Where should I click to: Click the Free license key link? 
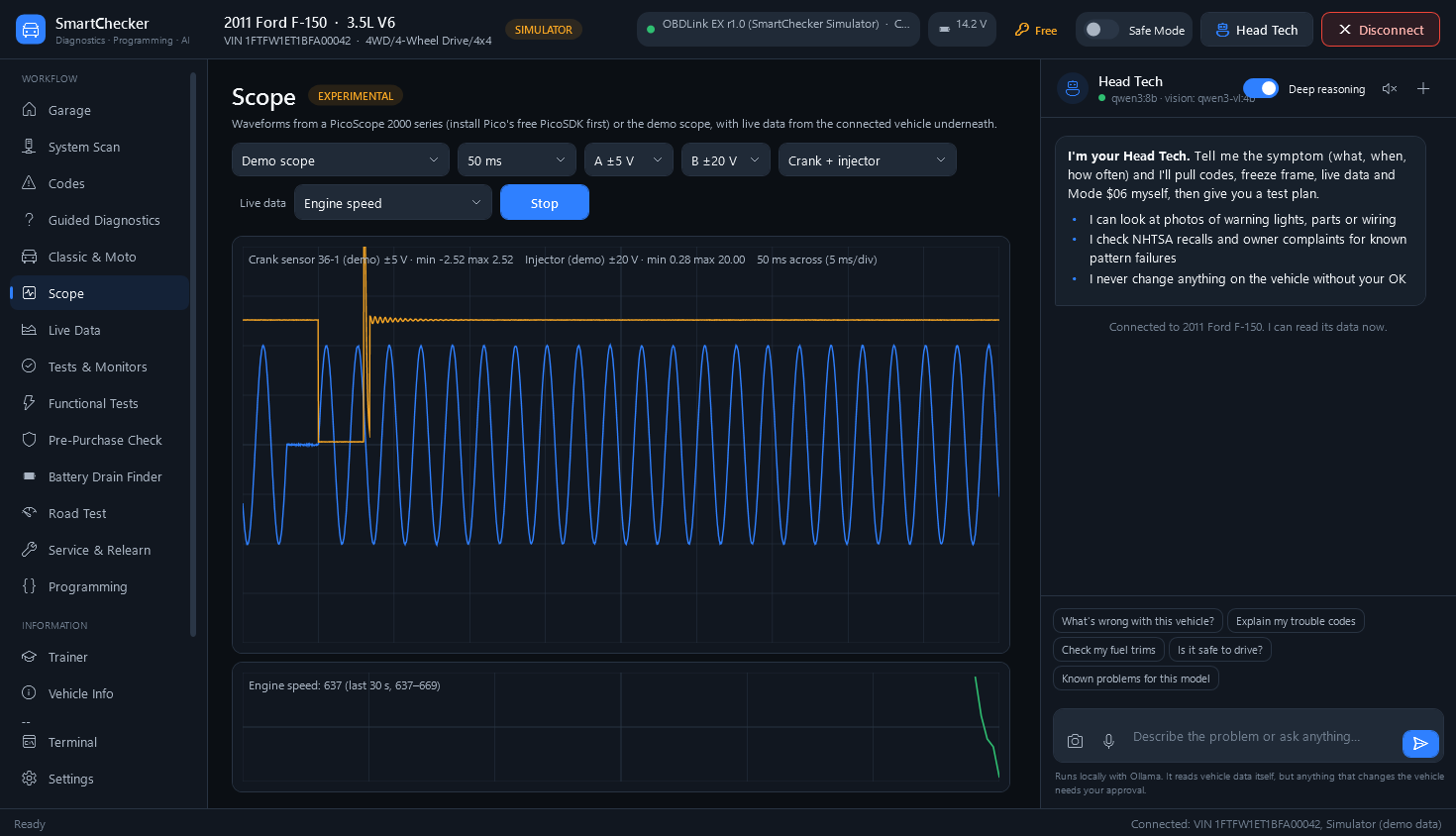point(1036,30)
